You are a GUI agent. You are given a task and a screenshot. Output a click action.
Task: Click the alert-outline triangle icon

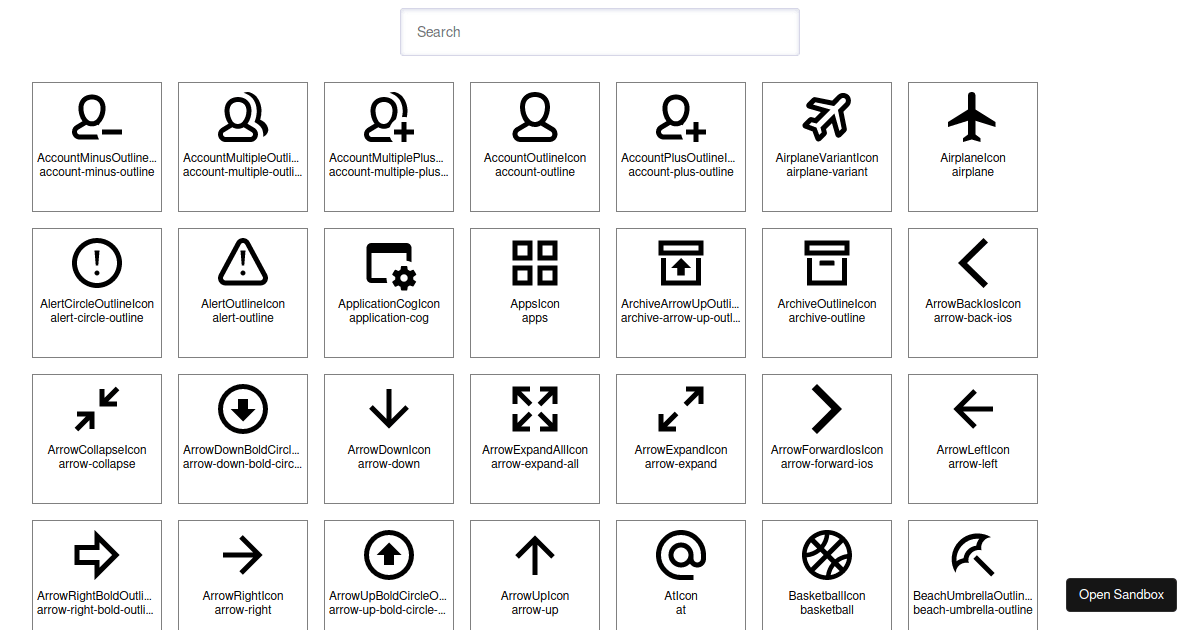[x=243, y=262]
